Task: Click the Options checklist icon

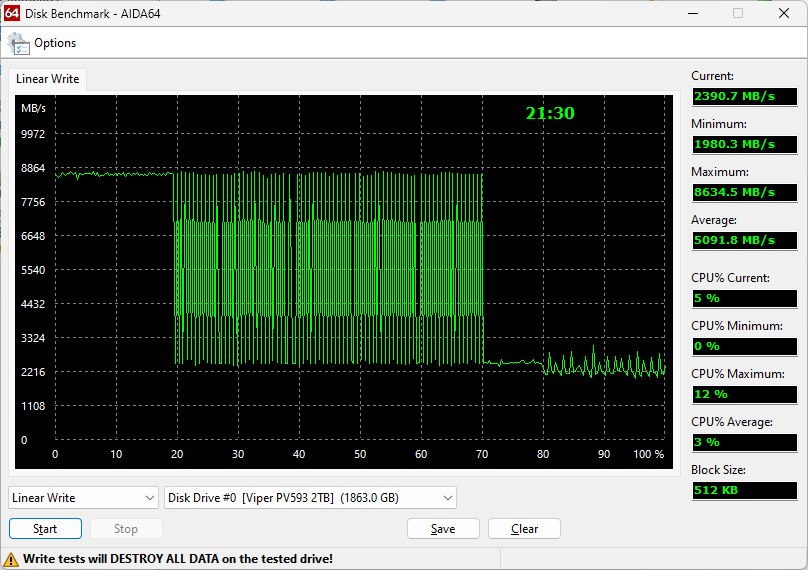Action: [x=18, y=43]
